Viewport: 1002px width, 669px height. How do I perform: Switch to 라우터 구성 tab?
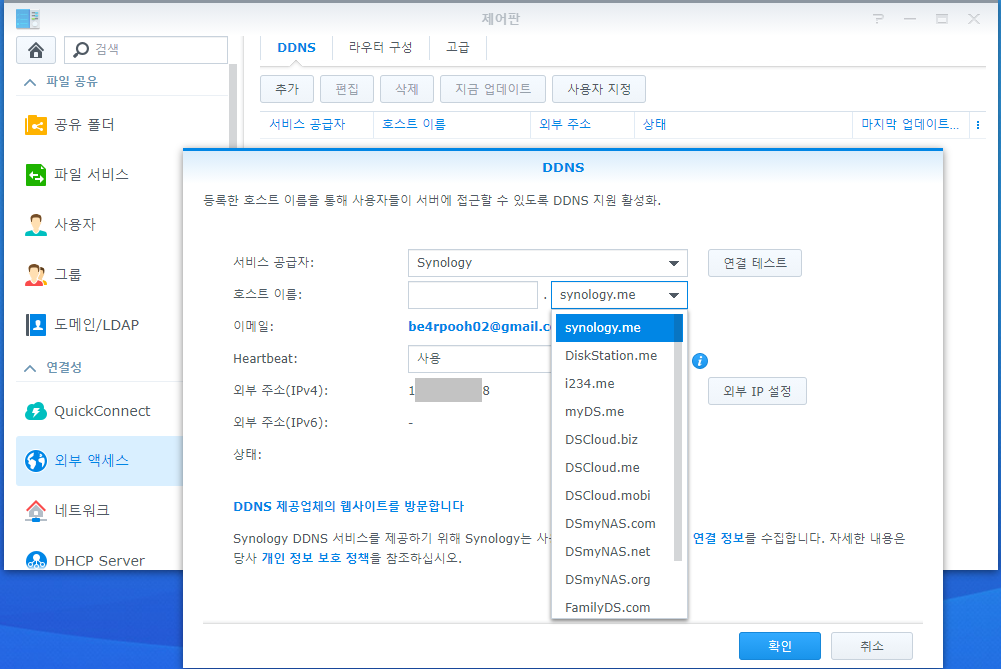click(x=380, y=47)
